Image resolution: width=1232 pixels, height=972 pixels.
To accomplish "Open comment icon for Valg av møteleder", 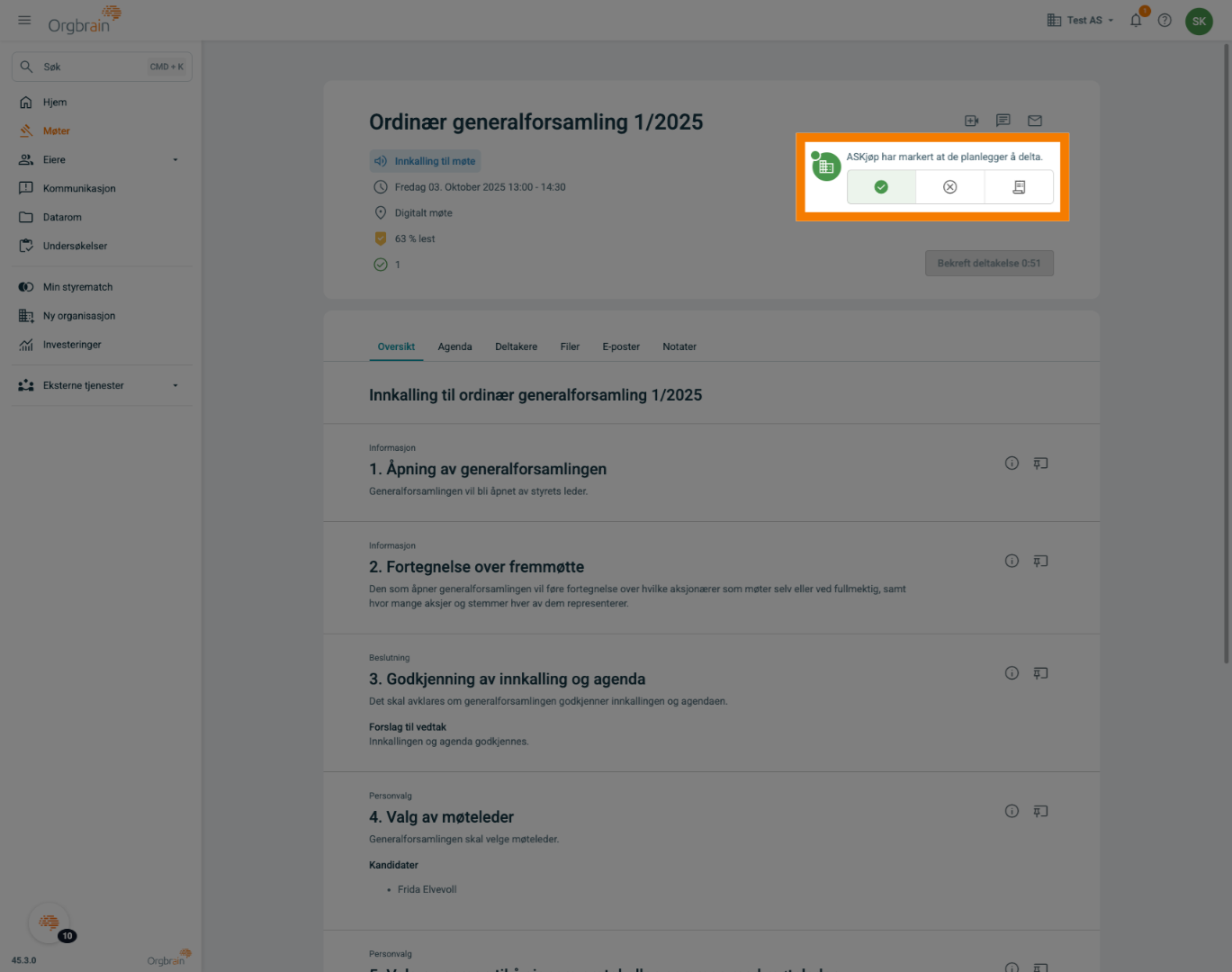I will pos(1040,812).
